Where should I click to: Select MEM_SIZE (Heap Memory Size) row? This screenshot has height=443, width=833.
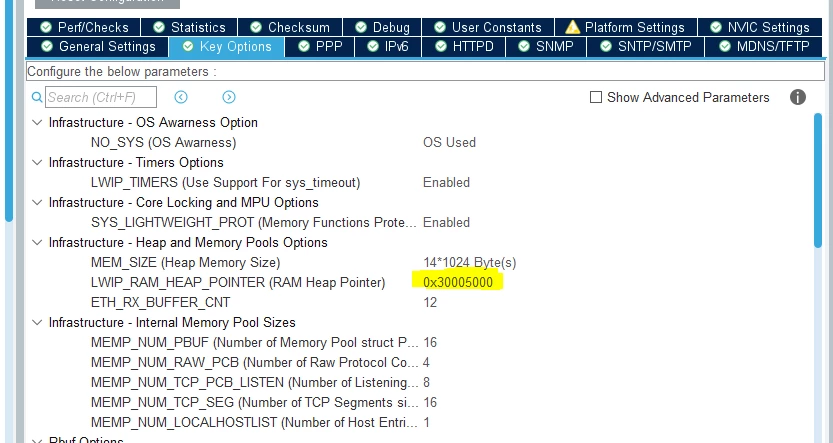pos(185,262)
